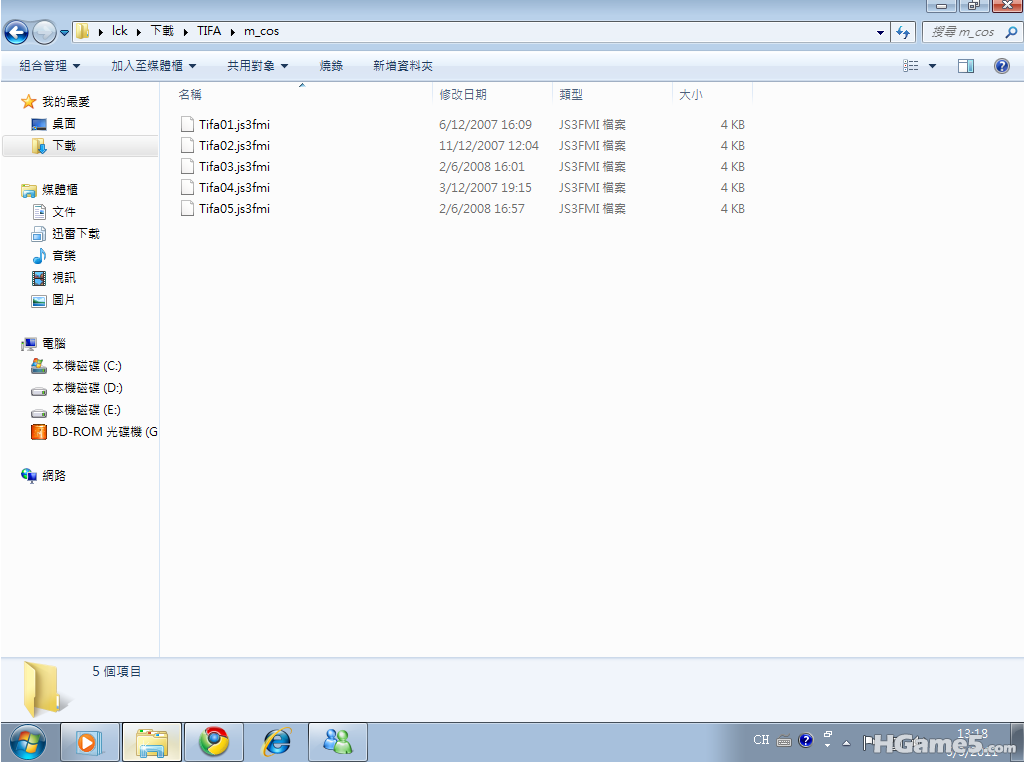Screen dimensions: 1024x768
Task: Select the Tifa03.js3fmi file
Action: [234, 167]
